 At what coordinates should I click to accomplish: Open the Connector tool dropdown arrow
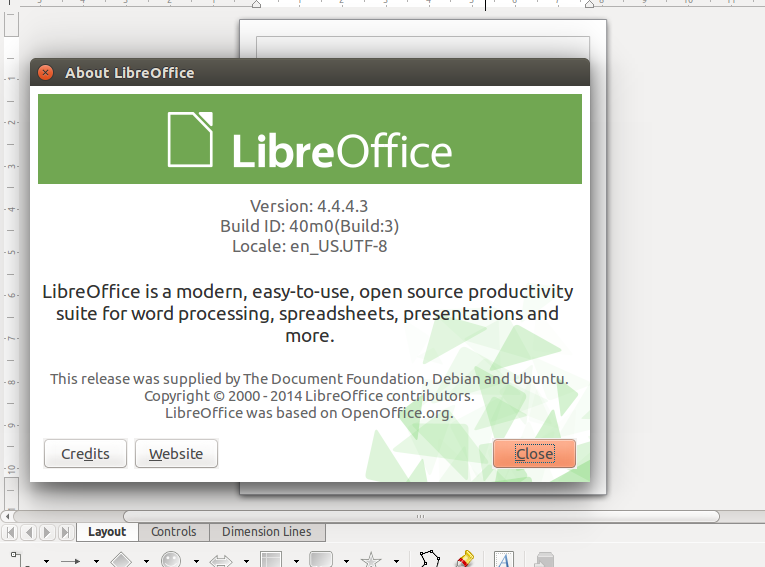pos(46,561)
